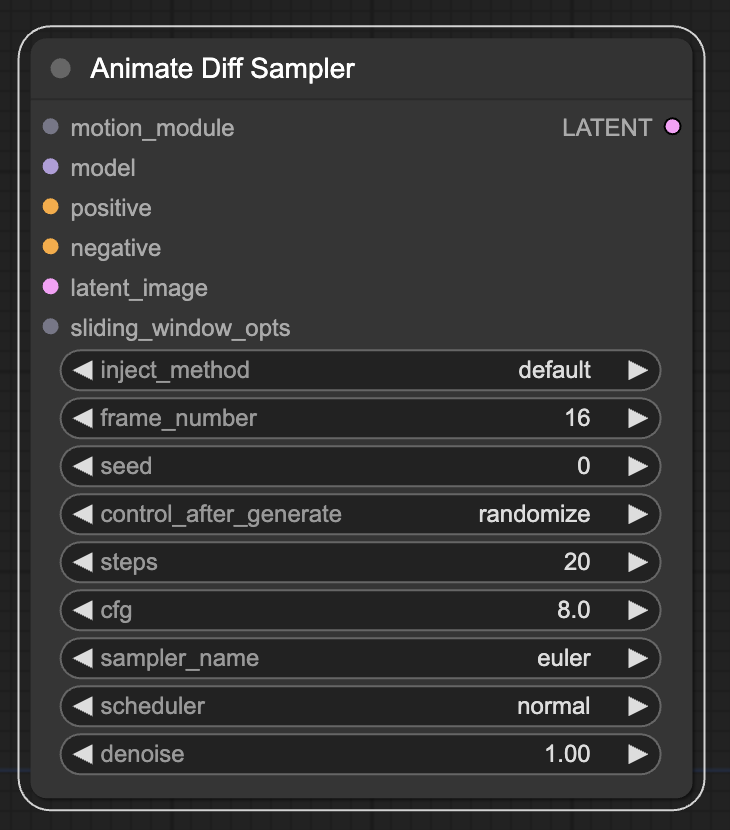Viewport: 730px width, 830px height.
Task: Decrease frame_number with left arrow
Action: pos(83,418)
